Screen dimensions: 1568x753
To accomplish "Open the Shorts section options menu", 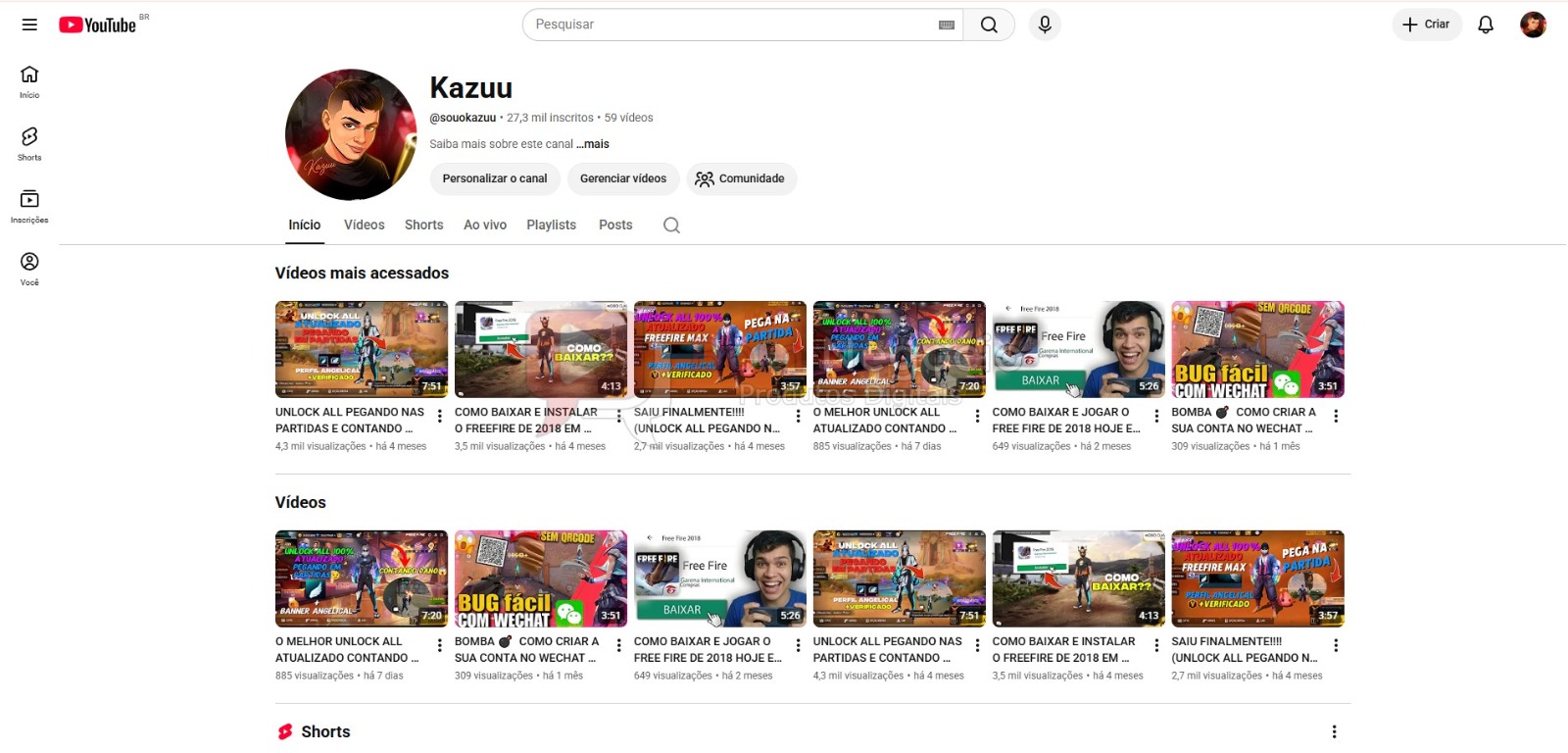I will [1334, 731].
